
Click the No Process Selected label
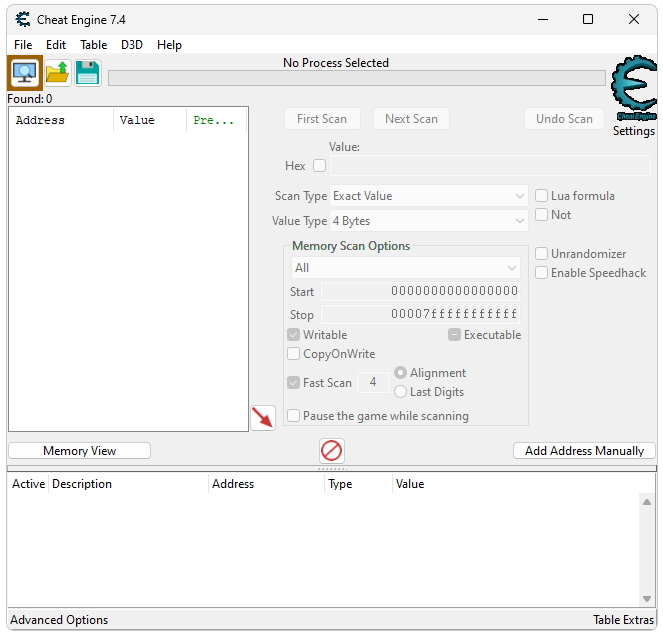[x=336, y=63]
